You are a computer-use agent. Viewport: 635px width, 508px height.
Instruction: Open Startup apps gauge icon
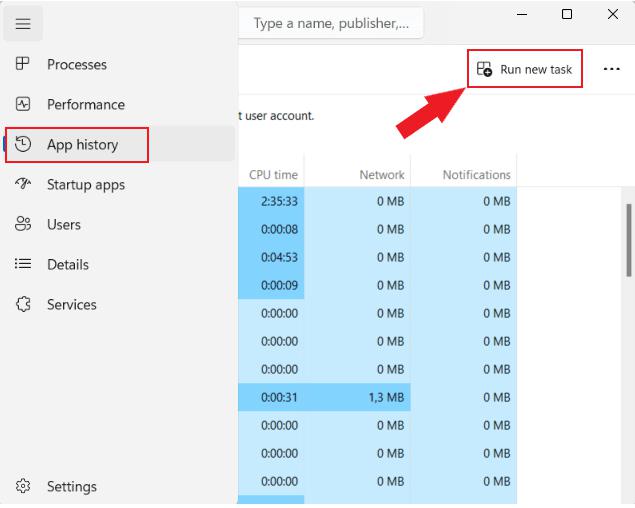click(23, 184)
